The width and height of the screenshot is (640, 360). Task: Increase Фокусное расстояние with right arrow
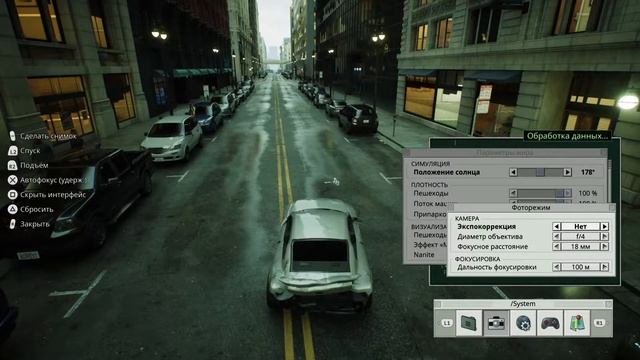(x=604, y=247)
